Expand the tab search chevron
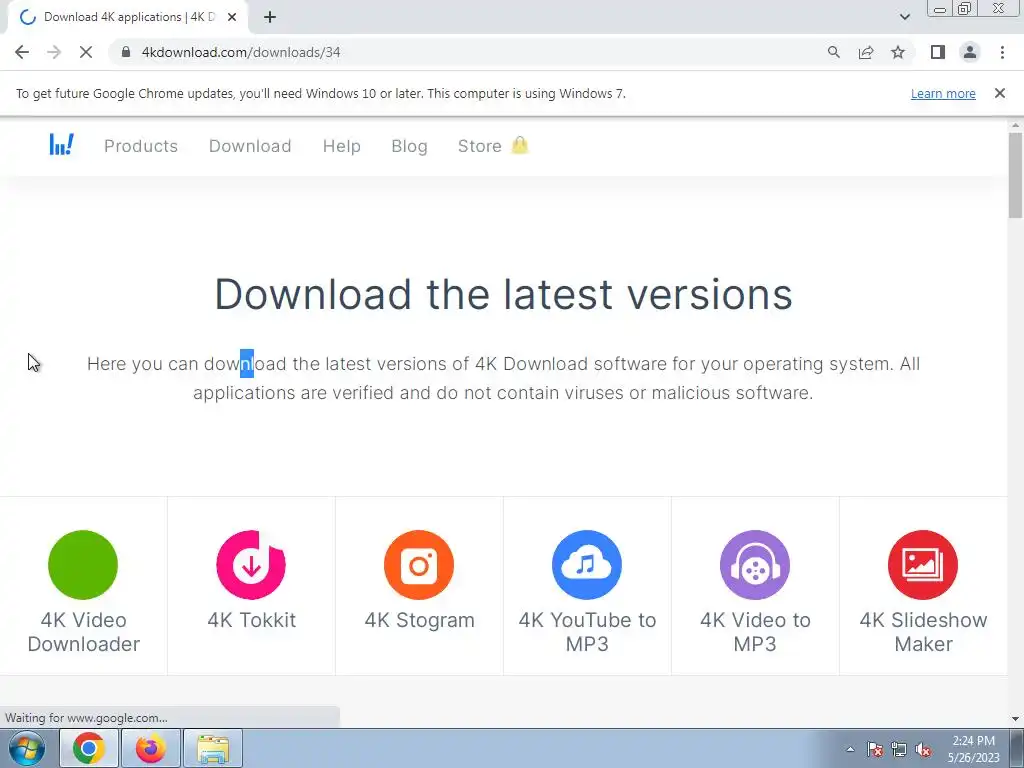 pos(904,17)
